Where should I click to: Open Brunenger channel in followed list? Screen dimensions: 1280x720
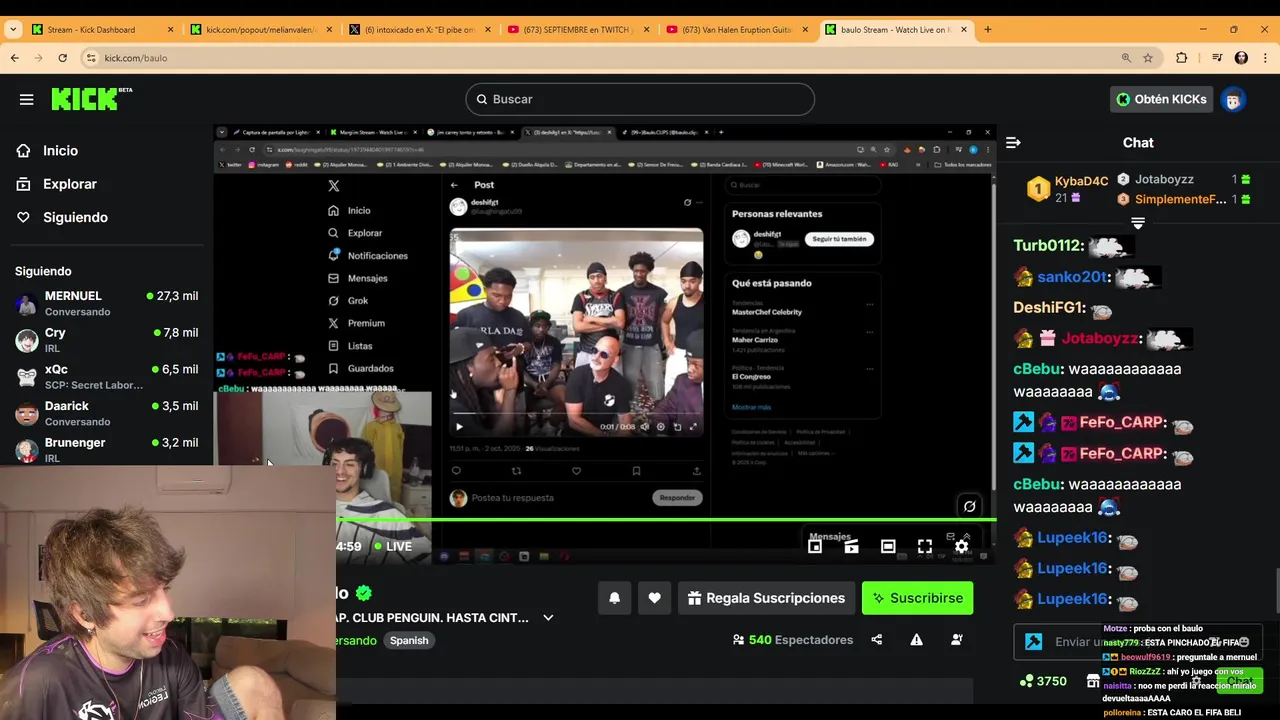(106, 449)
